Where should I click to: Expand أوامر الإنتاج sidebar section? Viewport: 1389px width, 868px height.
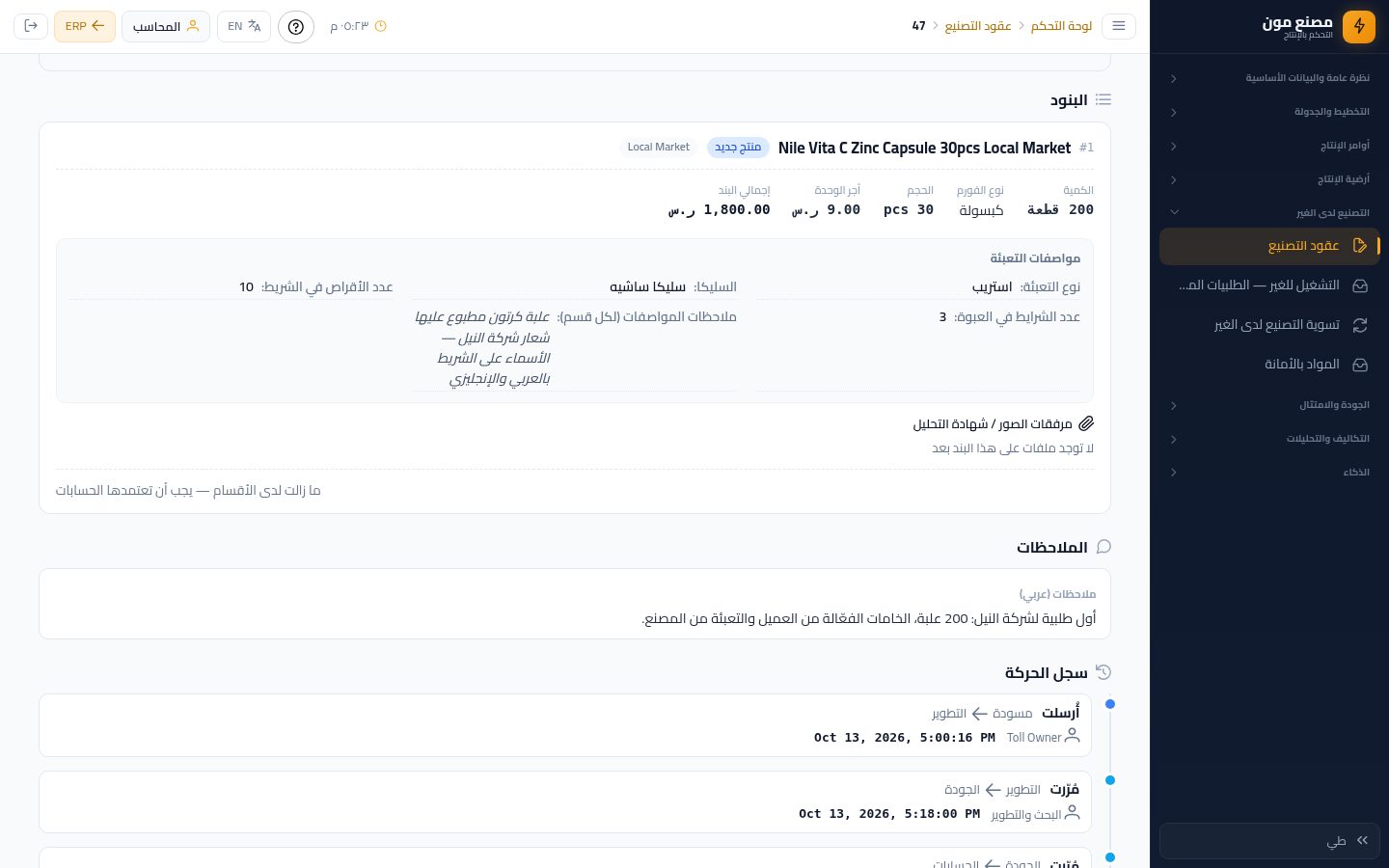(1268, 146)
